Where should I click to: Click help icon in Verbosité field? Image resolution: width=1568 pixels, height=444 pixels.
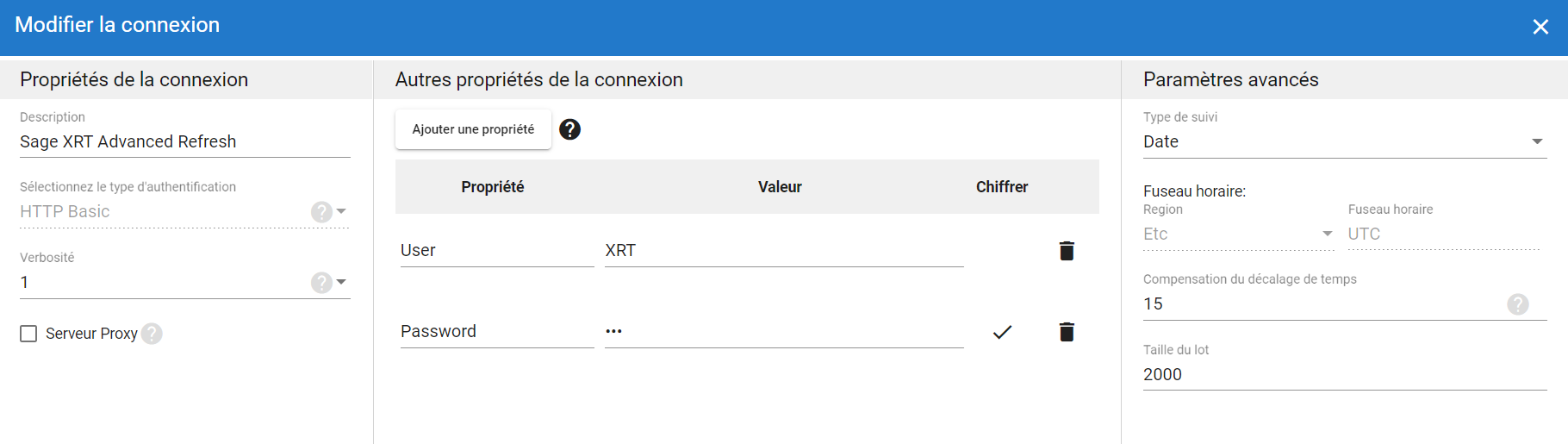pos(321,283)
